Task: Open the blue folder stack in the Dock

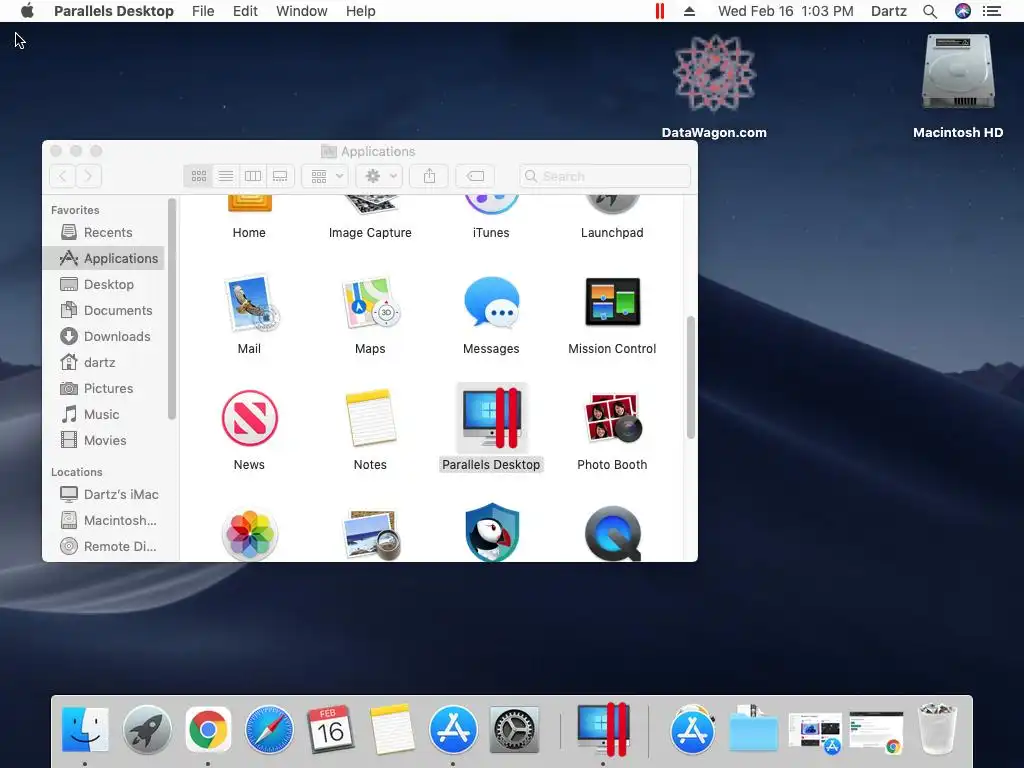Action: (753, 729)
